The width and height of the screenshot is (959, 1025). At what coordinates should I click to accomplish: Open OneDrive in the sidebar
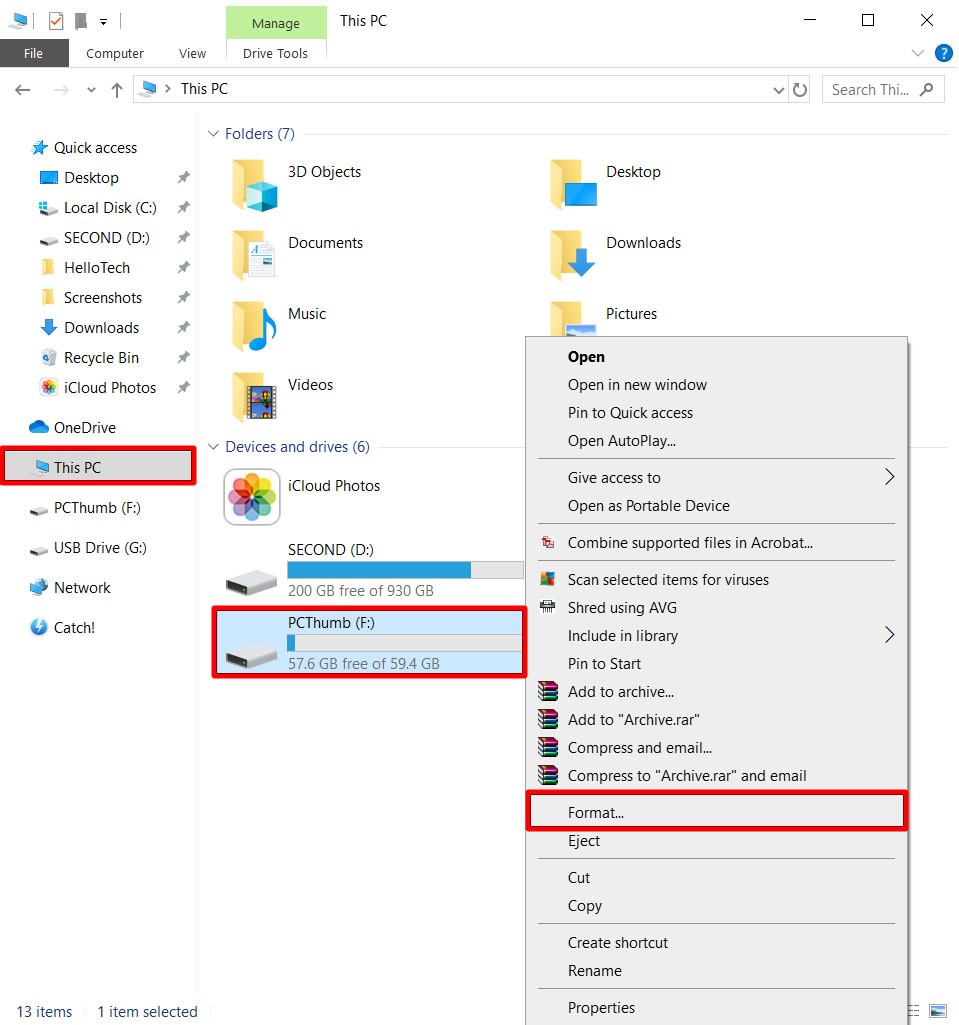coord(84,428)
